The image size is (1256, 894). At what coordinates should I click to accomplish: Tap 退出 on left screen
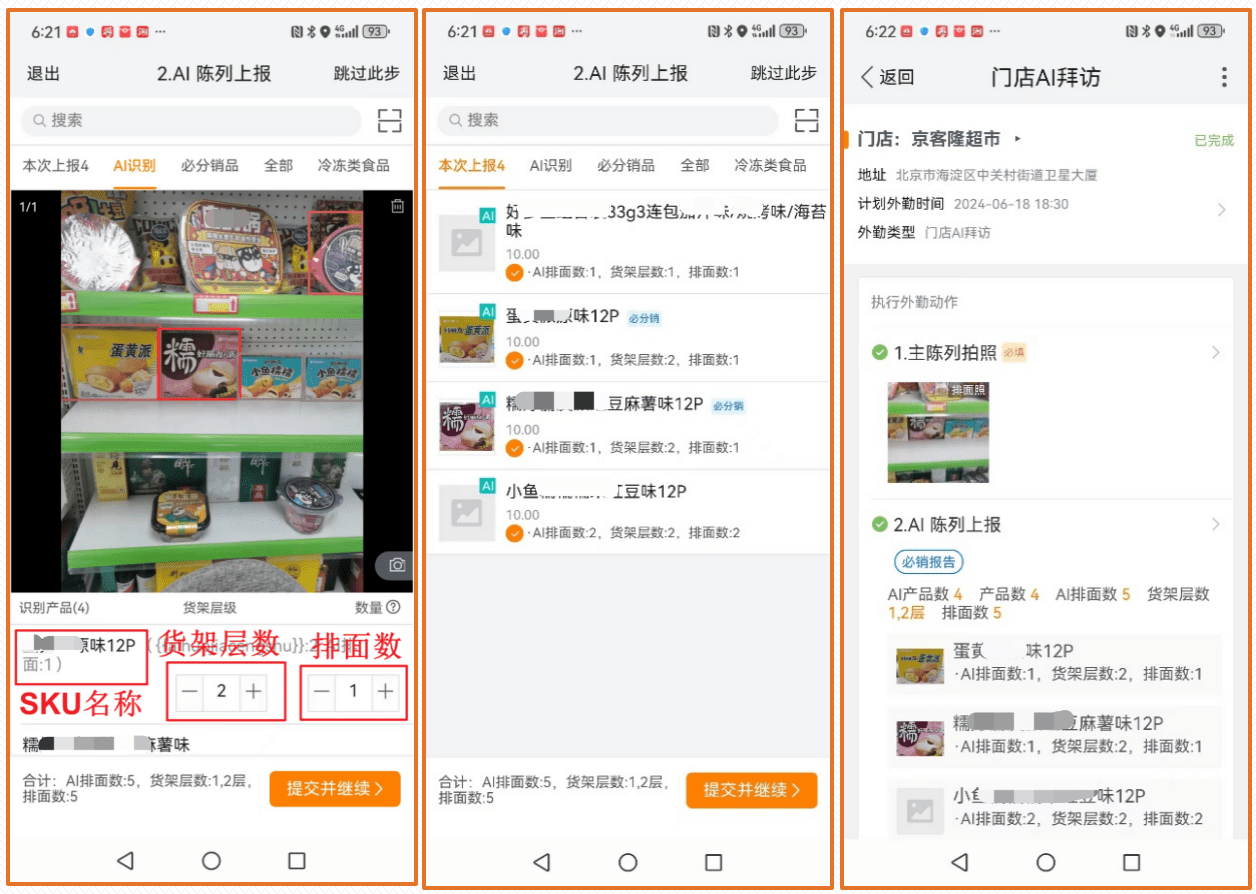click(43, 73)
